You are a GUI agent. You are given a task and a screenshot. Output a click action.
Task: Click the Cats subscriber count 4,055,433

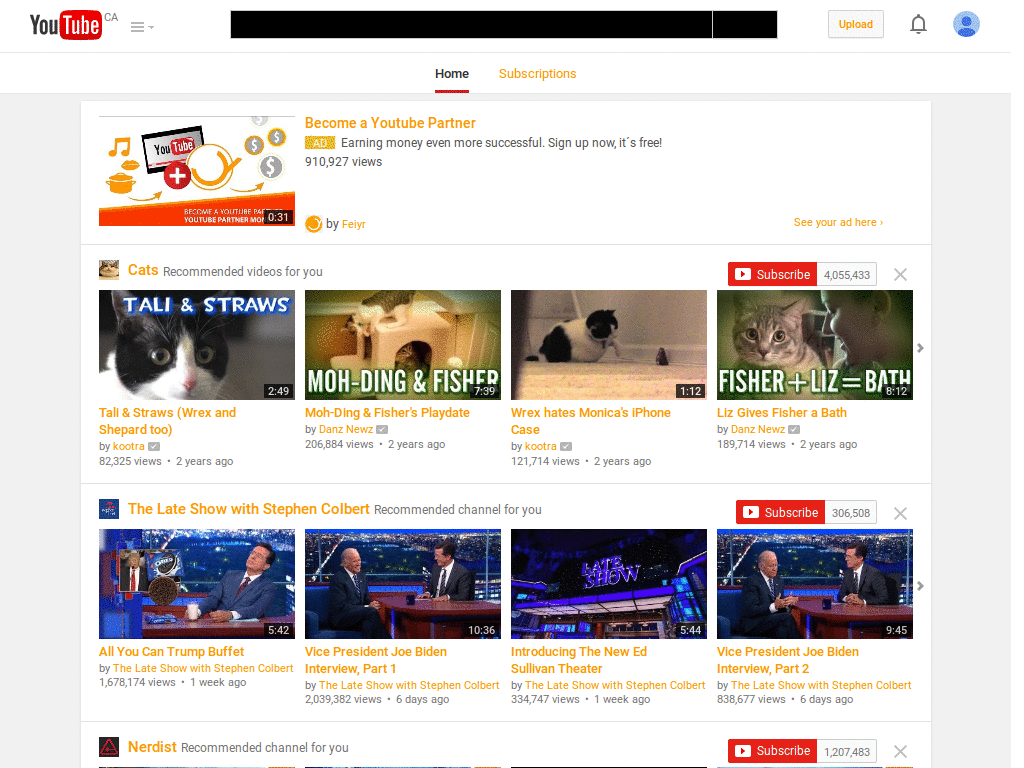point(846,275)
